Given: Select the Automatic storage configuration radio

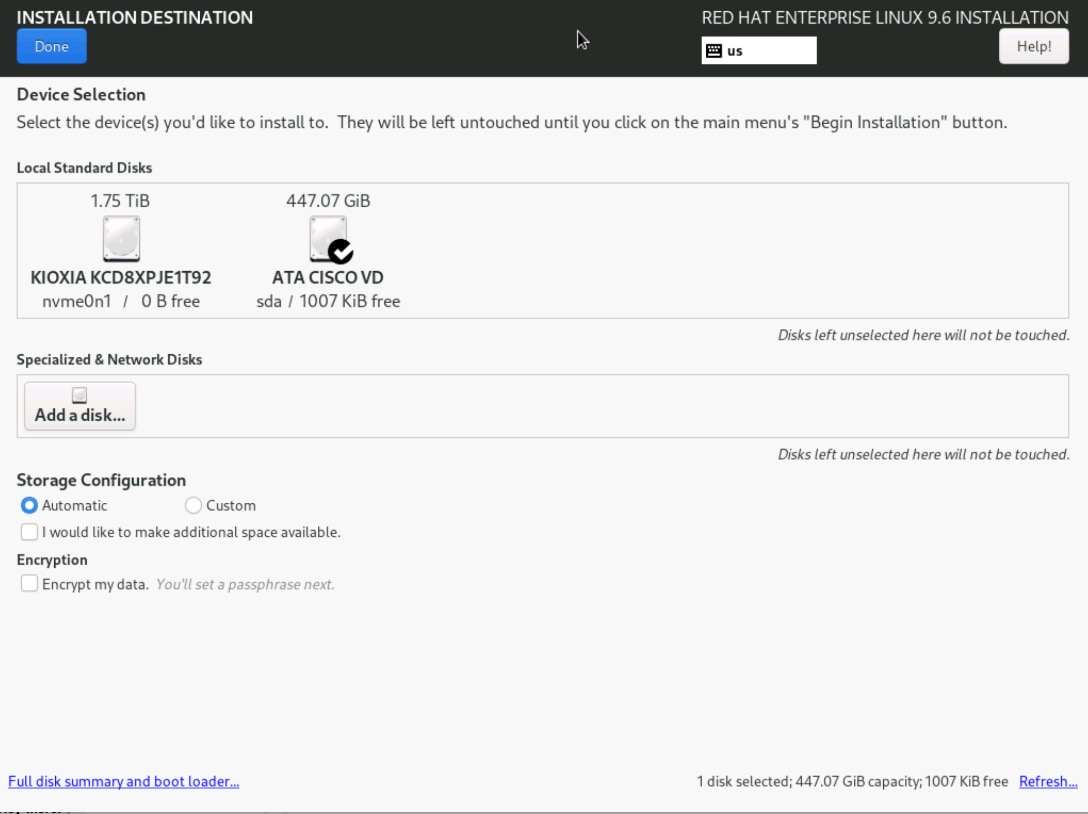Looking at the screenshot, I should click(x=29, y=505).
